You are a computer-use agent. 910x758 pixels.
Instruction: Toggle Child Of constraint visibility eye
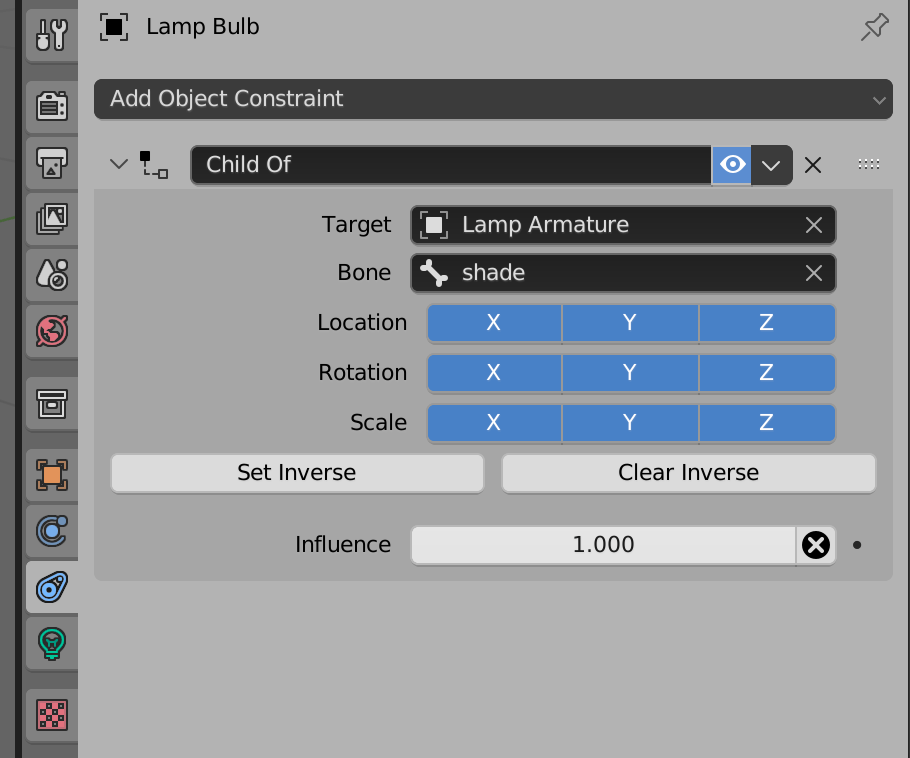(x=733, y=165)
